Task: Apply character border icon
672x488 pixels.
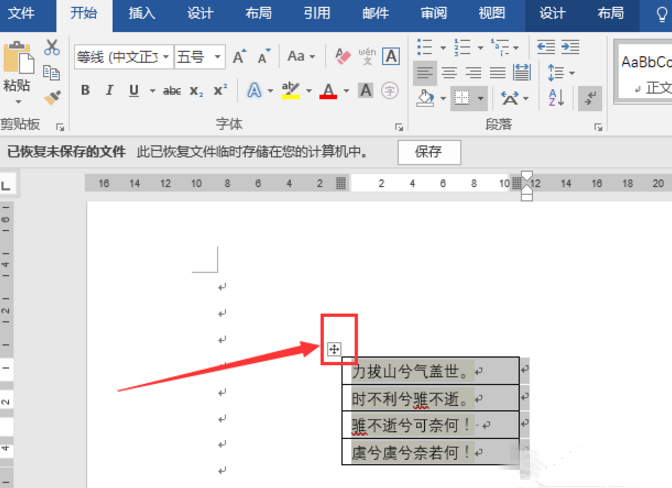Action: click(x=391, y=56)
